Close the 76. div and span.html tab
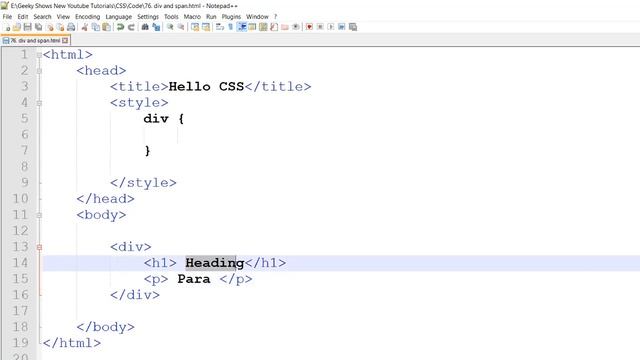The width and height of the screenshot is (640, 360). click(x=65, y=40)
